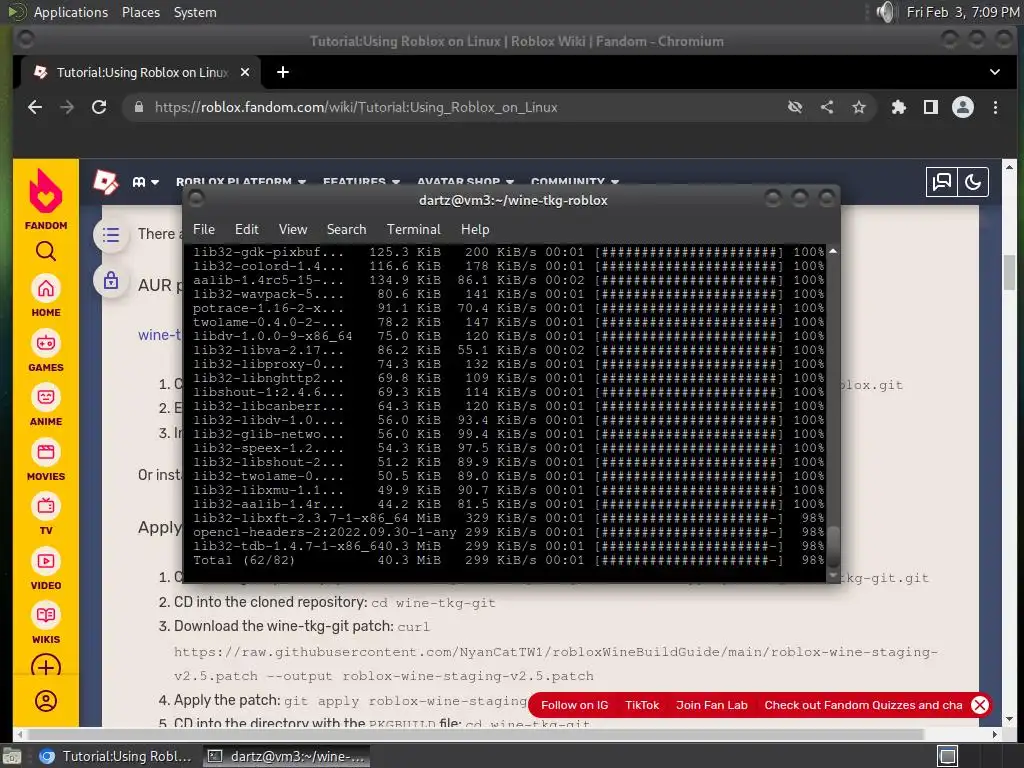Follow on IG link
Screen dimensions: 1024x768
(x=575, y=705)
